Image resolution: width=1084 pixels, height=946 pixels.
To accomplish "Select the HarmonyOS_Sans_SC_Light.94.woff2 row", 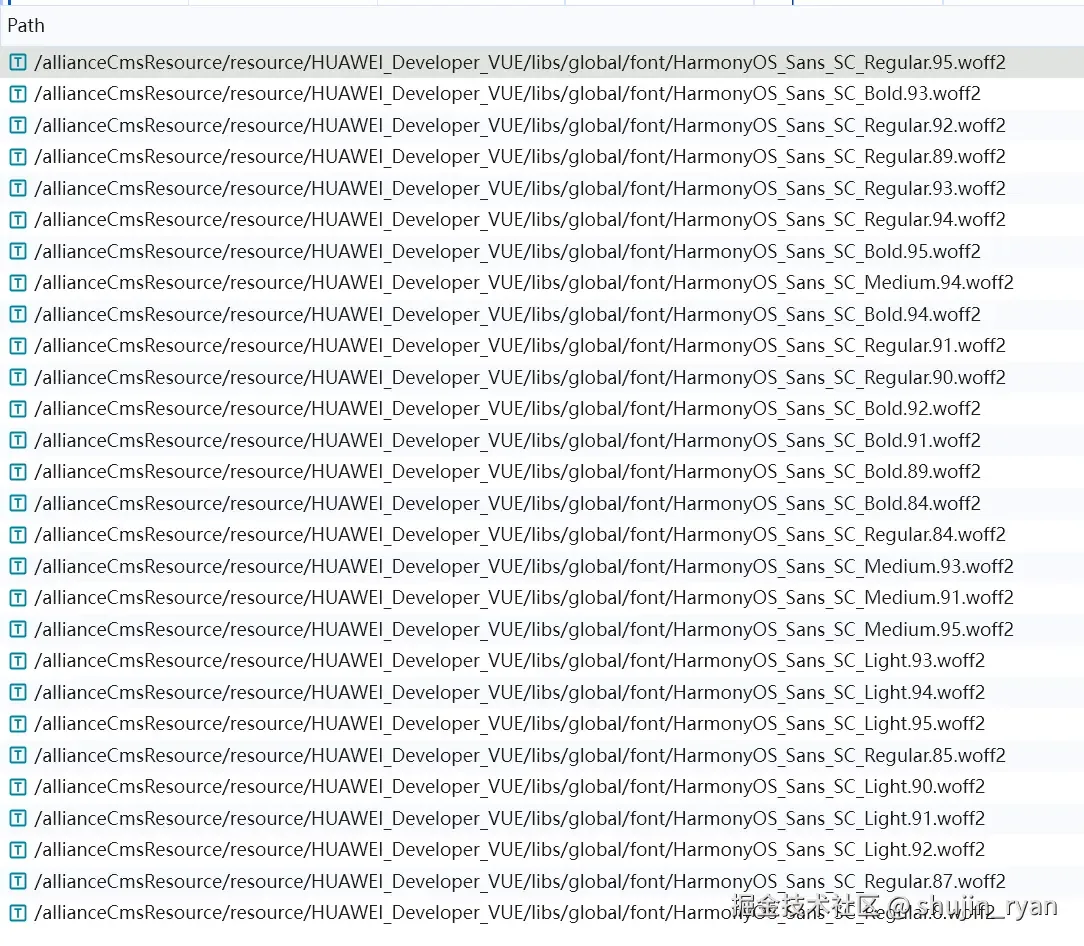I will [x=542, y=692].
